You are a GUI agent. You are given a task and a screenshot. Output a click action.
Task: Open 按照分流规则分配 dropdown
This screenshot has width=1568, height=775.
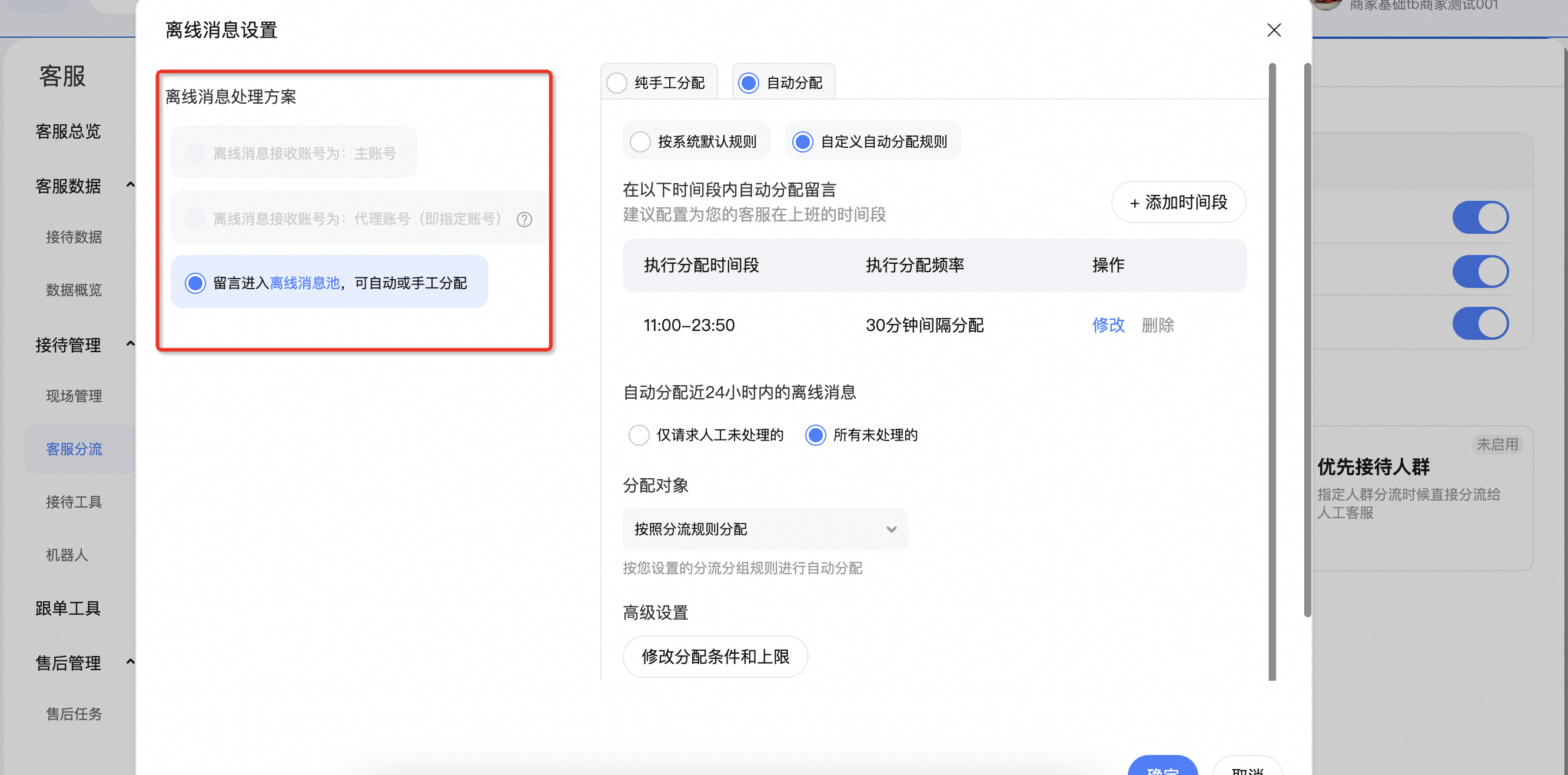(765, 528)
